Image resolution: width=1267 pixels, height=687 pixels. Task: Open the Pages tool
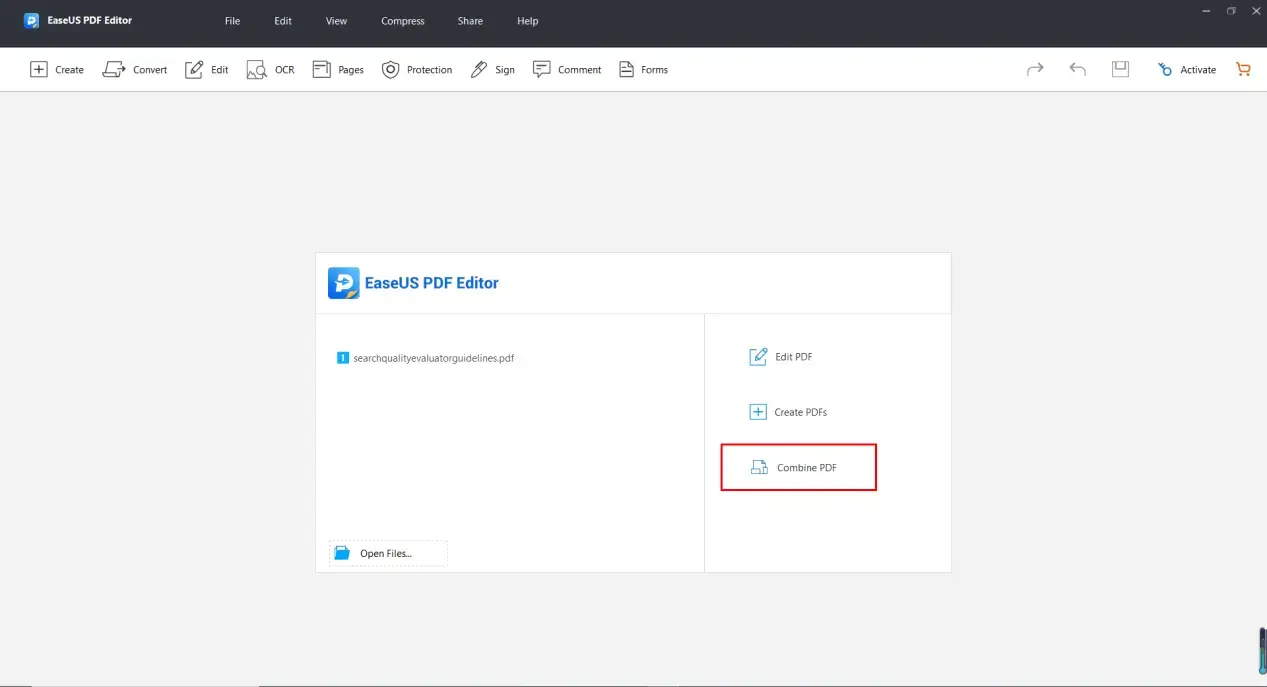[338, 70]
